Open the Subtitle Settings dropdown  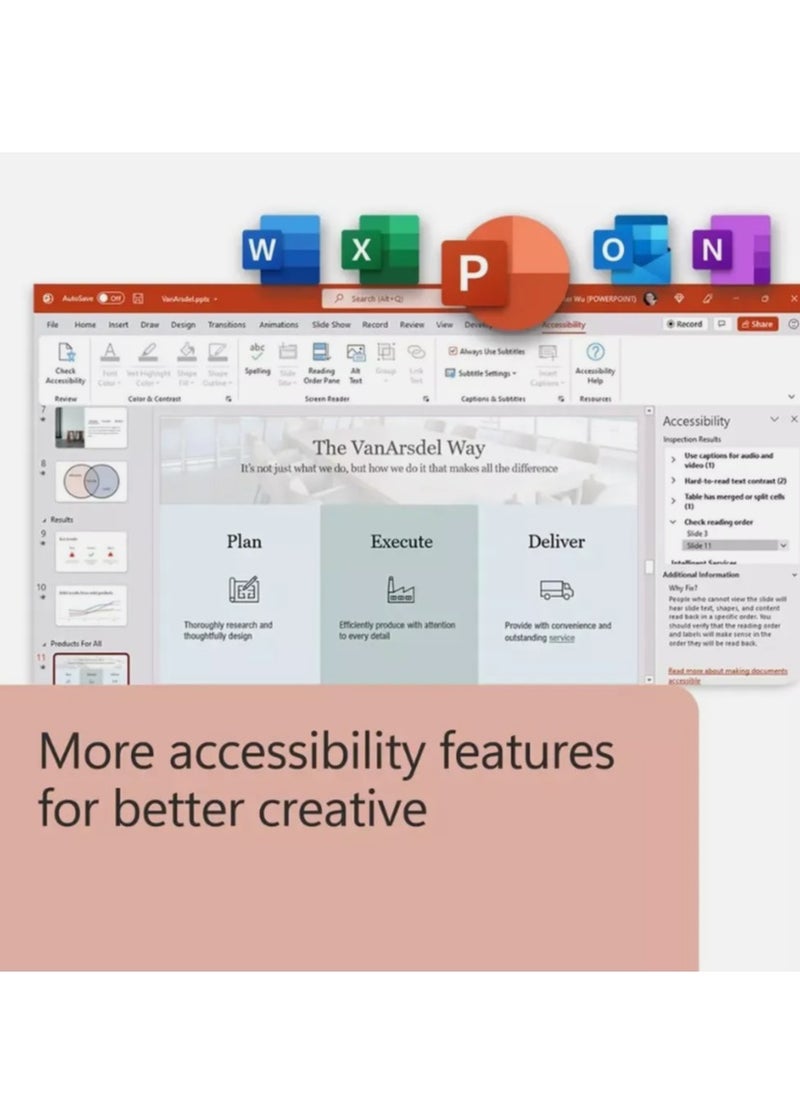481,373
